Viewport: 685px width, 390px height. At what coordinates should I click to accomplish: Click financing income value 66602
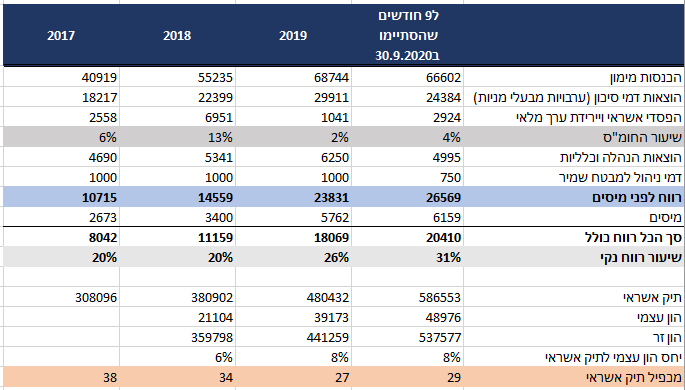pyautogui.click(x=443, y=78)
